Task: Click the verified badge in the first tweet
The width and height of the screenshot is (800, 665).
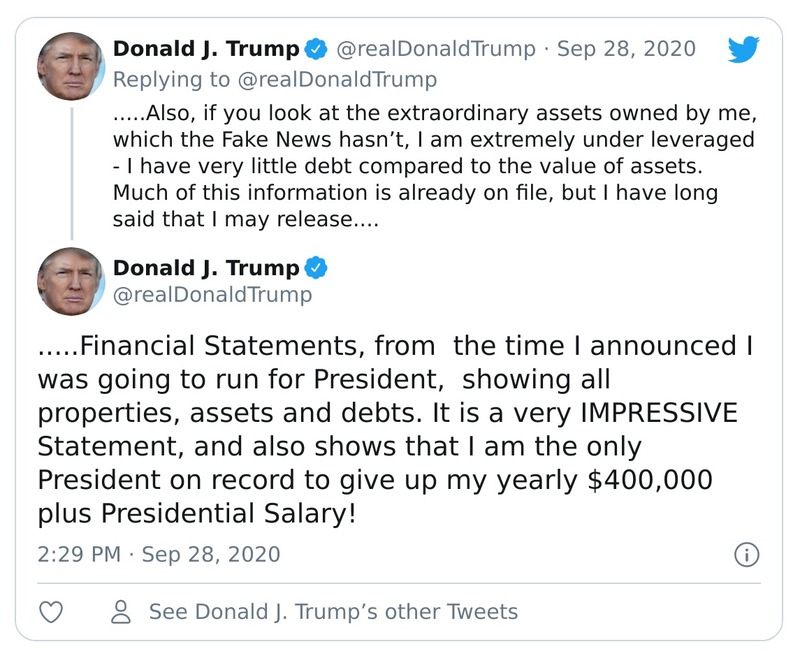Action: click(x=315, y=47)
